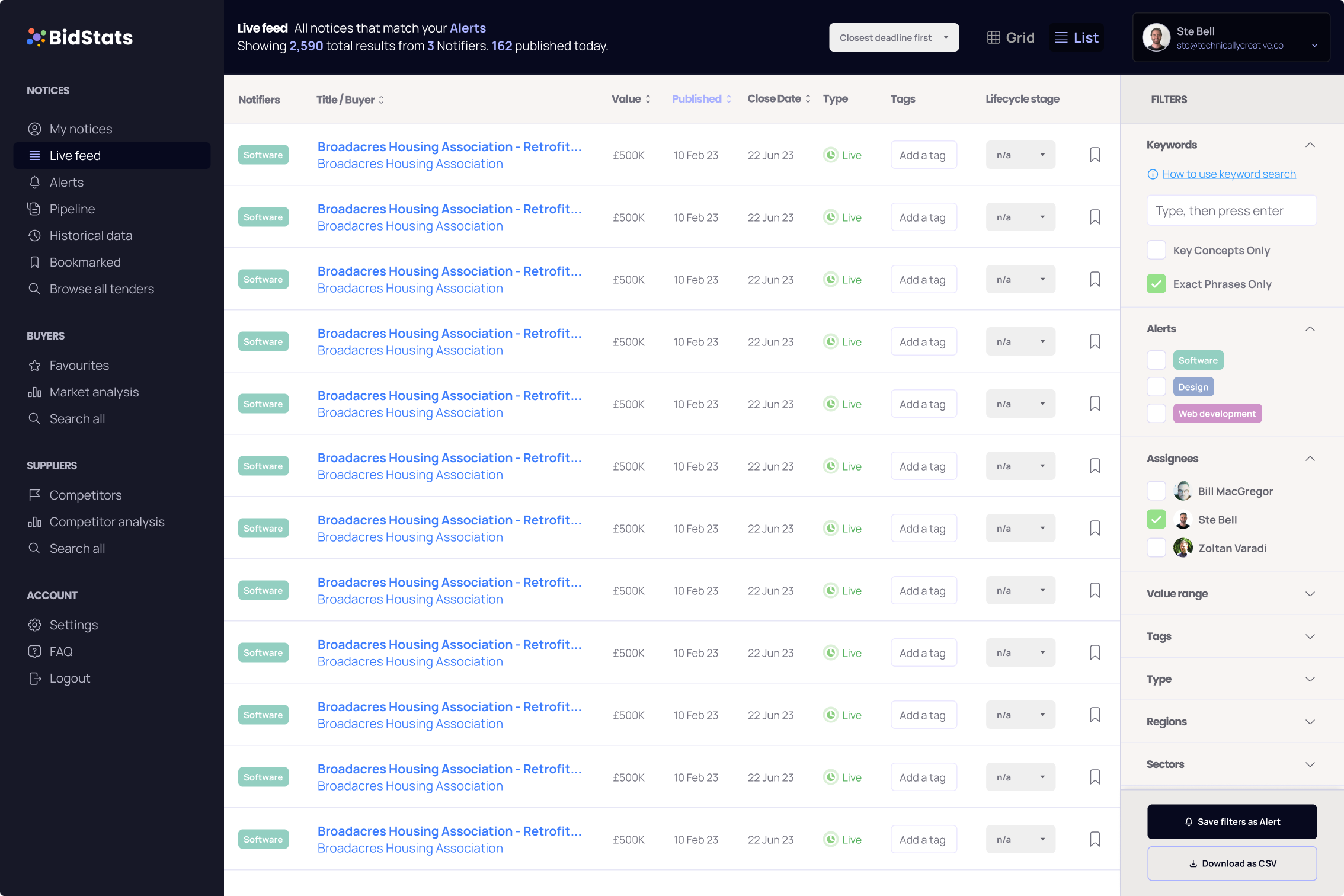Screen dimensions: 1344x896
Task: Click Save filters as Alert button
Action: 1231,821
